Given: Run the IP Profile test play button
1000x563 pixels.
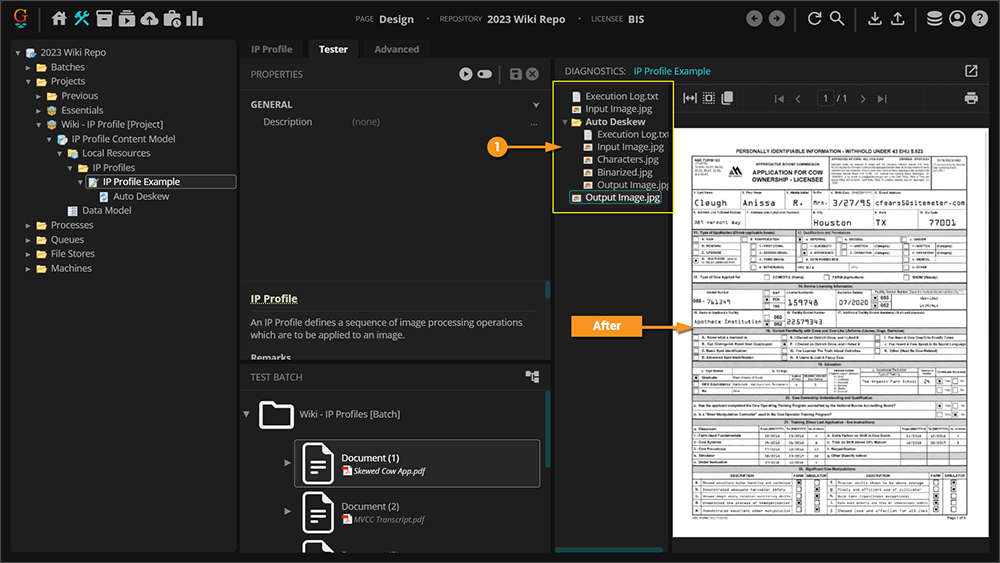Looking at the screenshot, I should pos(466,74).
